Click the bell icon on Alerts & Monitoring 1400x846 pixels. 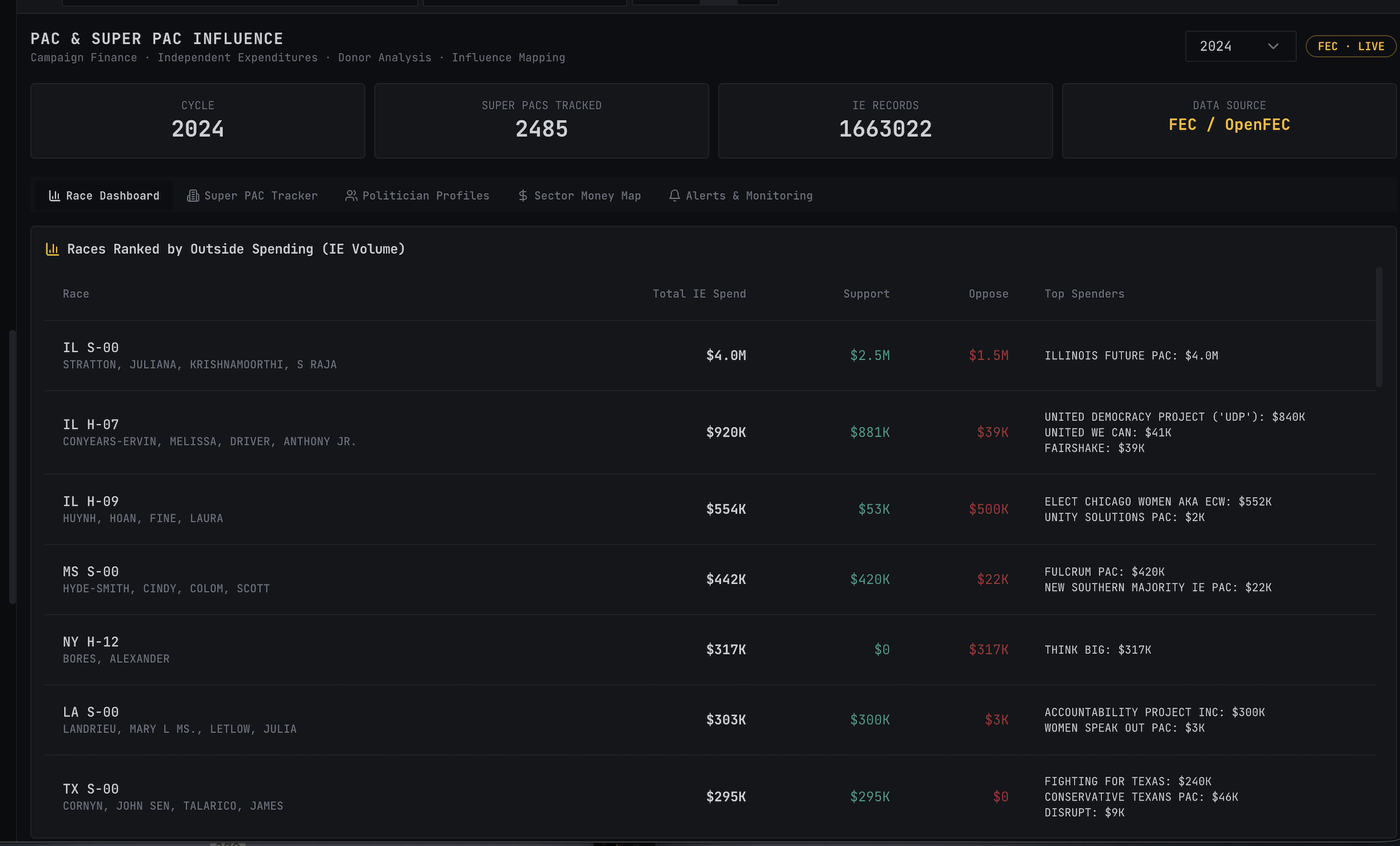click(674, 195)
